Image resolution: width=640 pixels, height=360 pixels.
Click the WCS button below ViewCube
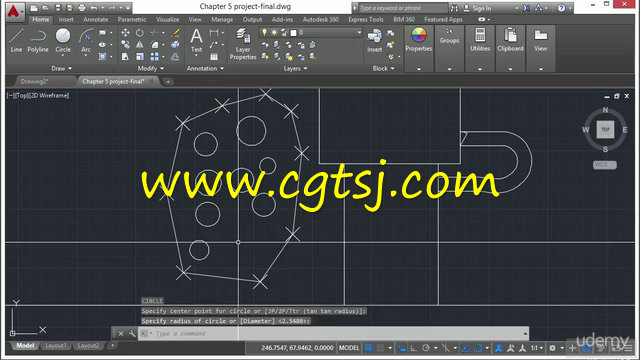pyautogui.click(x=604, y=165)
